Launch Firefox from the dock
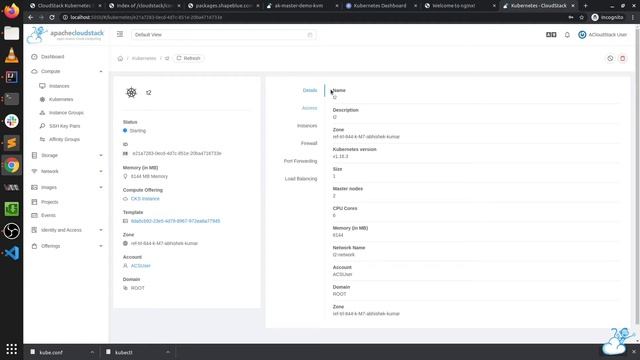Screen dimensions: 640x360 (x=11, y=11)
